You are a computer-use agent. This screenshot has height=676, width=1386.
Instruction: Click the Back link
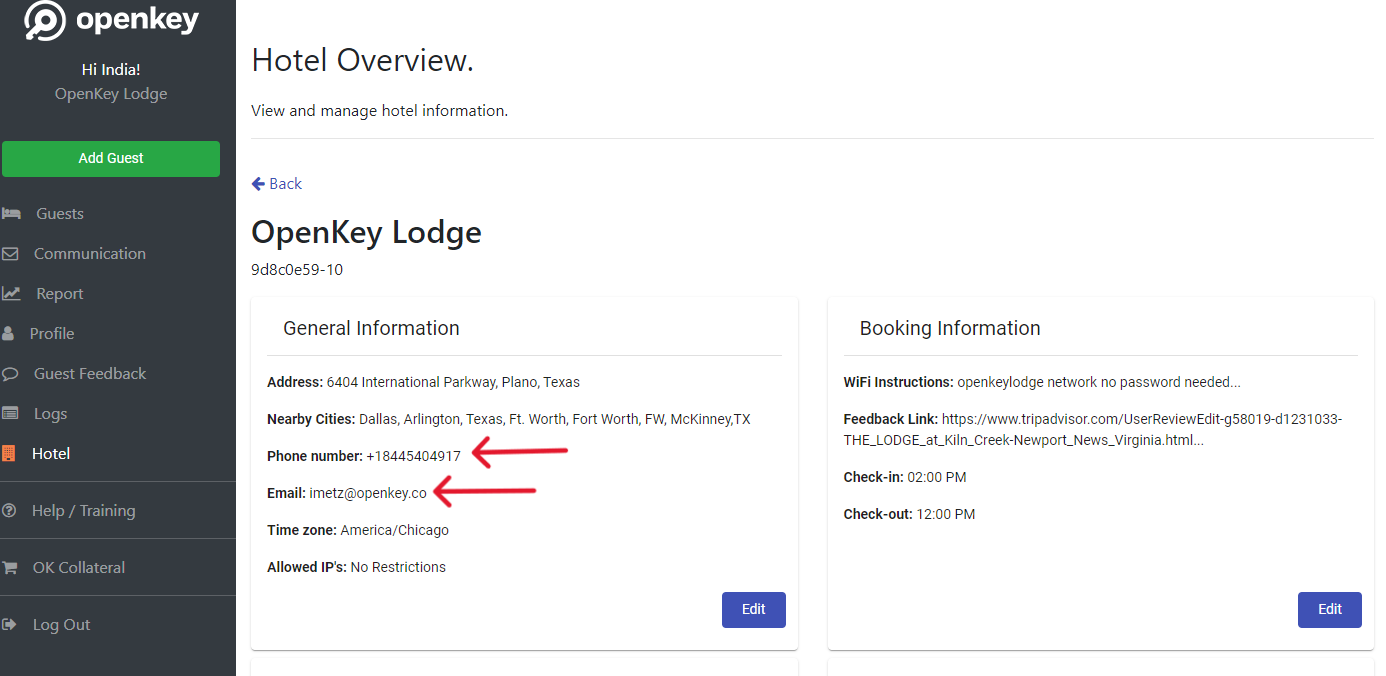tap(277, 184)
